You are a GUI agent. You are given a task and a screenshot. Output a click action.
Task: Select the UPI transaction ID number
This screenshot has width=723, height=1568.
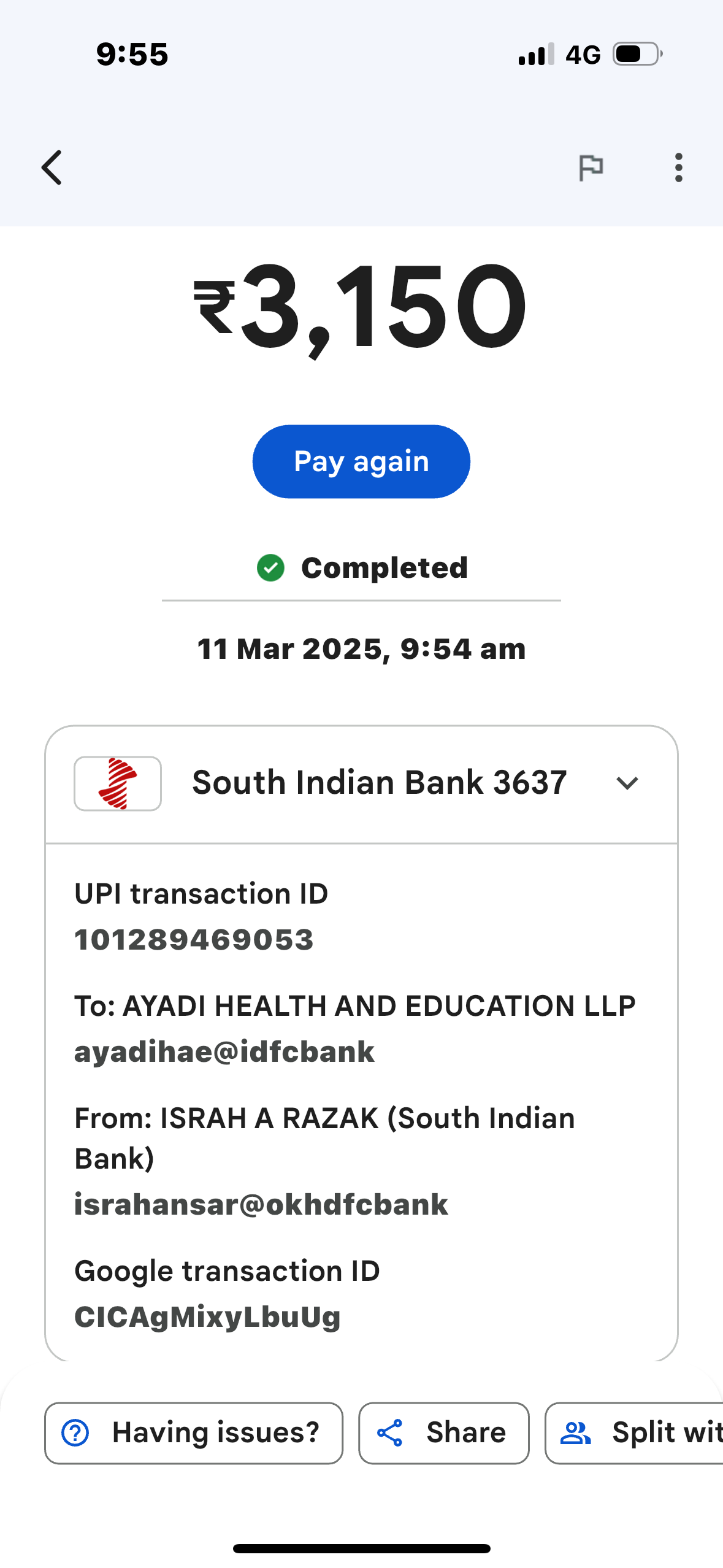tap(194, 940)
